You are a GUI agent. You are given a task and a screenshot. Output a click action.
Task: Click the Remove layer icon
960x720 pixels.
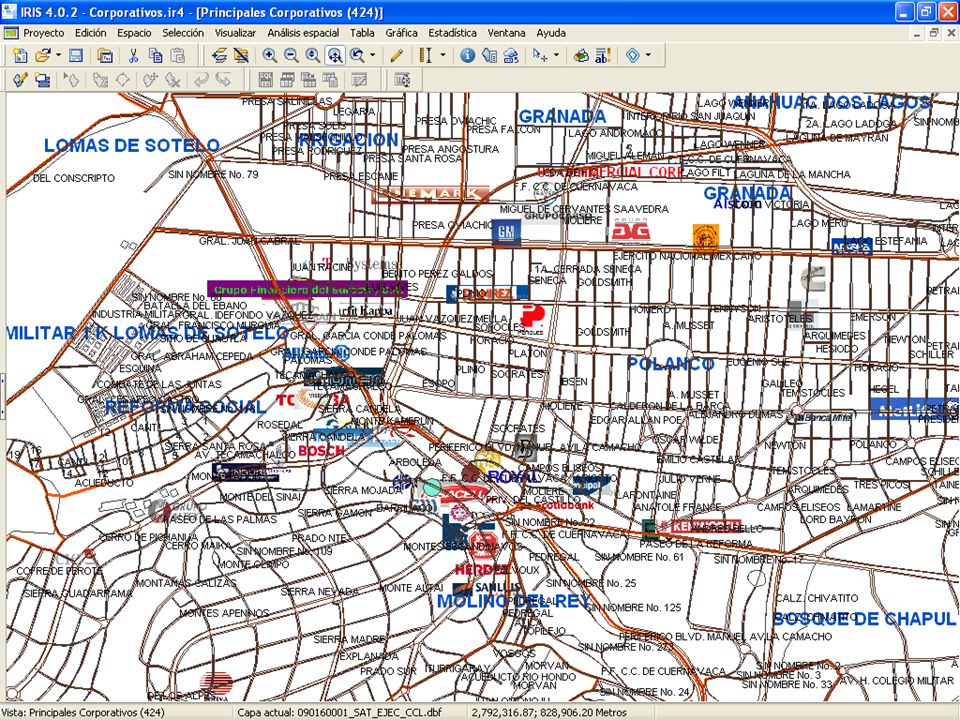[241, 56]
